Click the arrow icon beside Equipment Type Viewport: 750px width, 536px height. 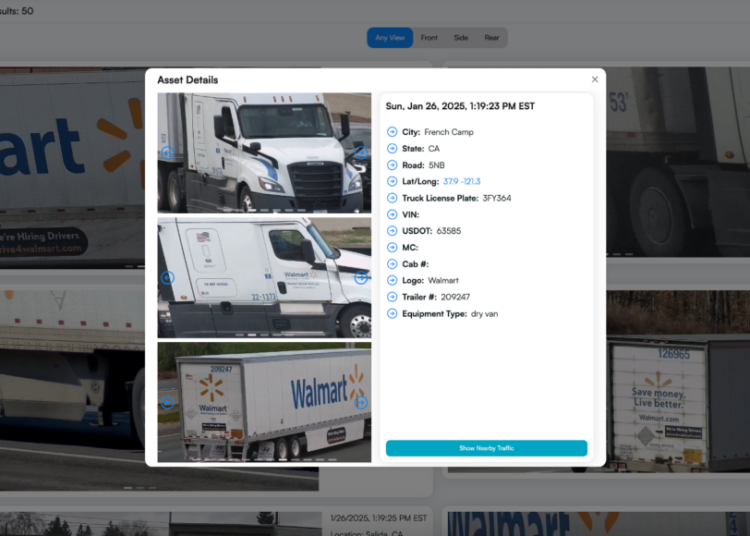(x=392, y=314)
